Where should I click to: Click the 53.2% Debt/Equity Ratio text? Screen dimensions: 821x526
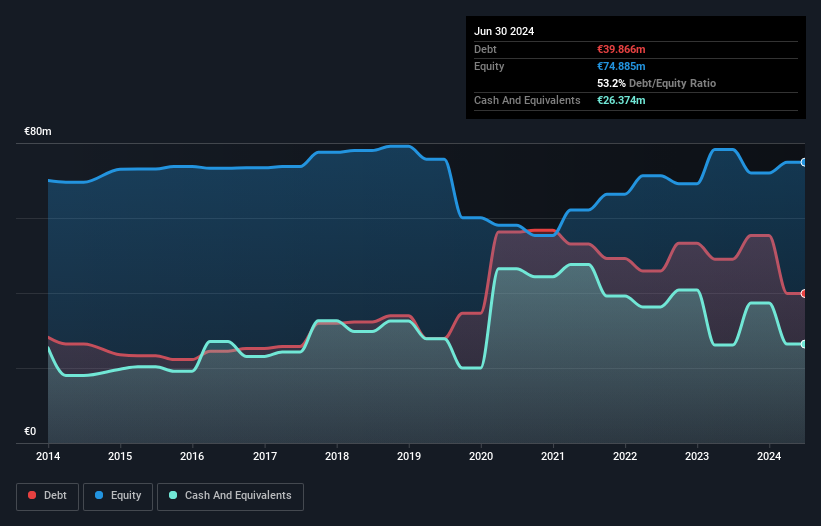pyautogui.click(x=657, y=83)
